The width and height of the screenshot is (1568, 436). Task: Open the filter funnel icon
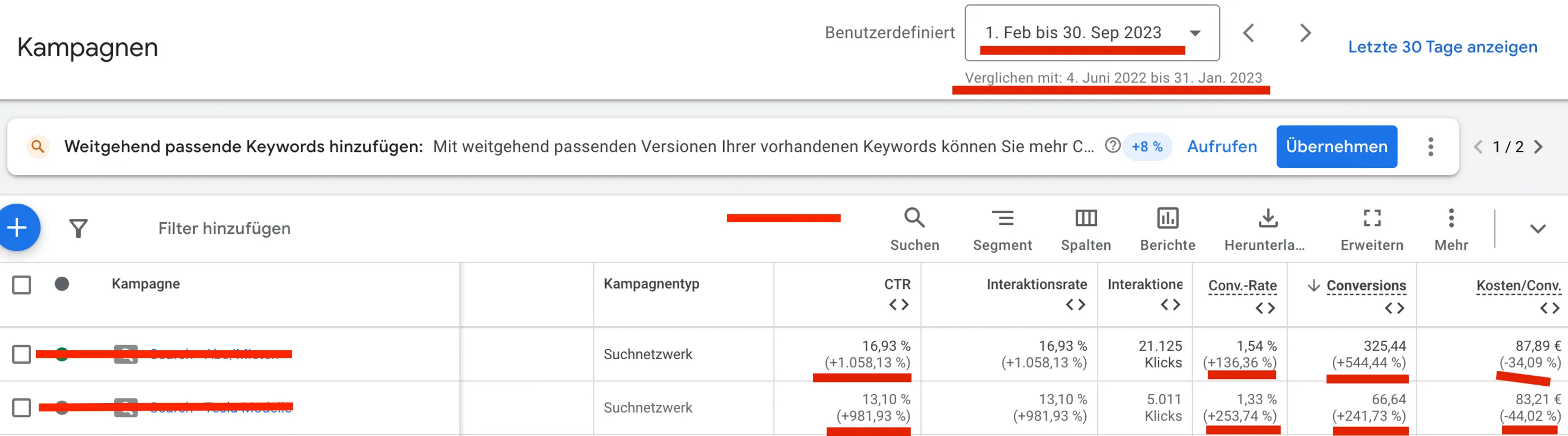(x=78, y=229)
